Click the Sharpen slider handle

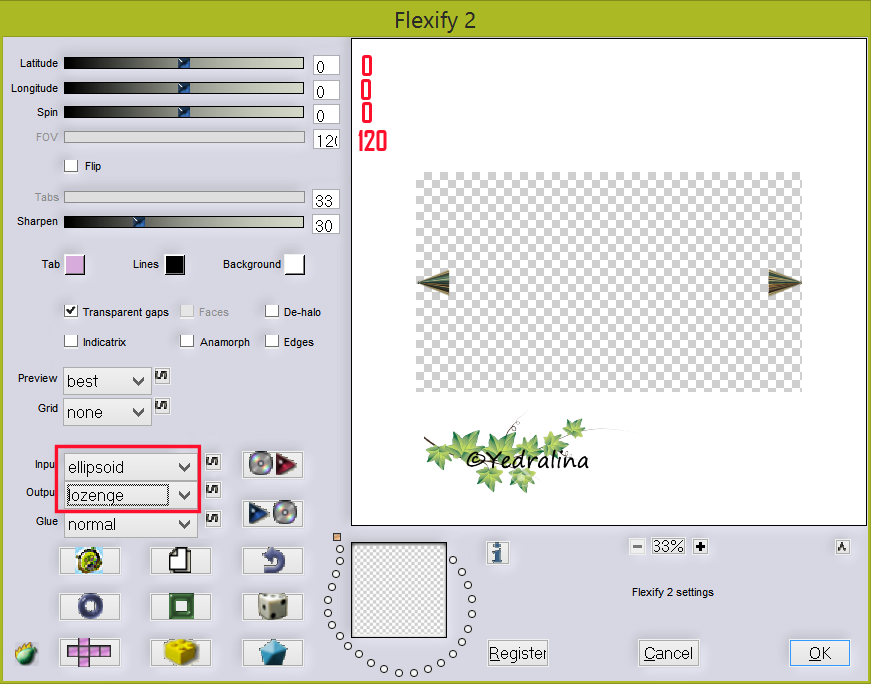139,222
